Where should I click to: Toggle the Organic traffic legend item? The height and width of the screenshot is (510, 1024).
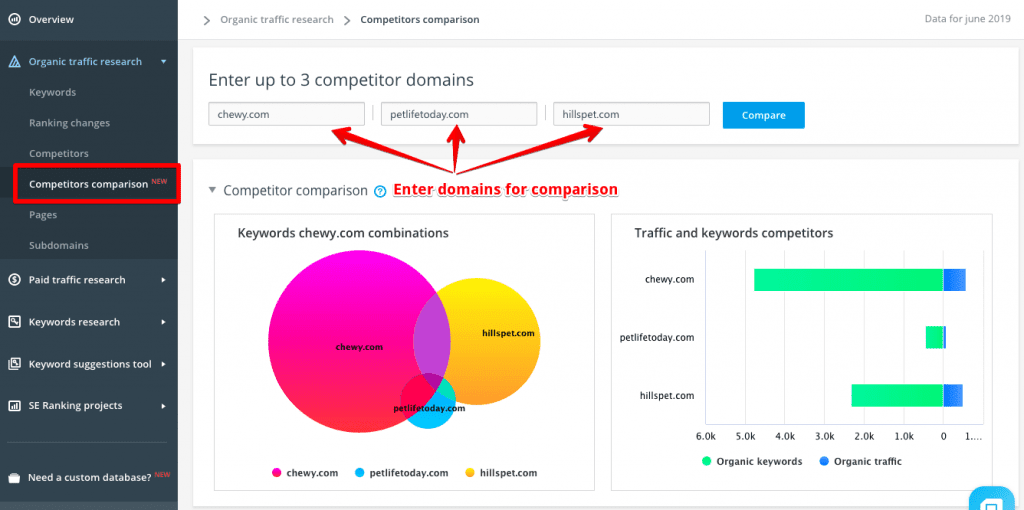coord(860,461)
